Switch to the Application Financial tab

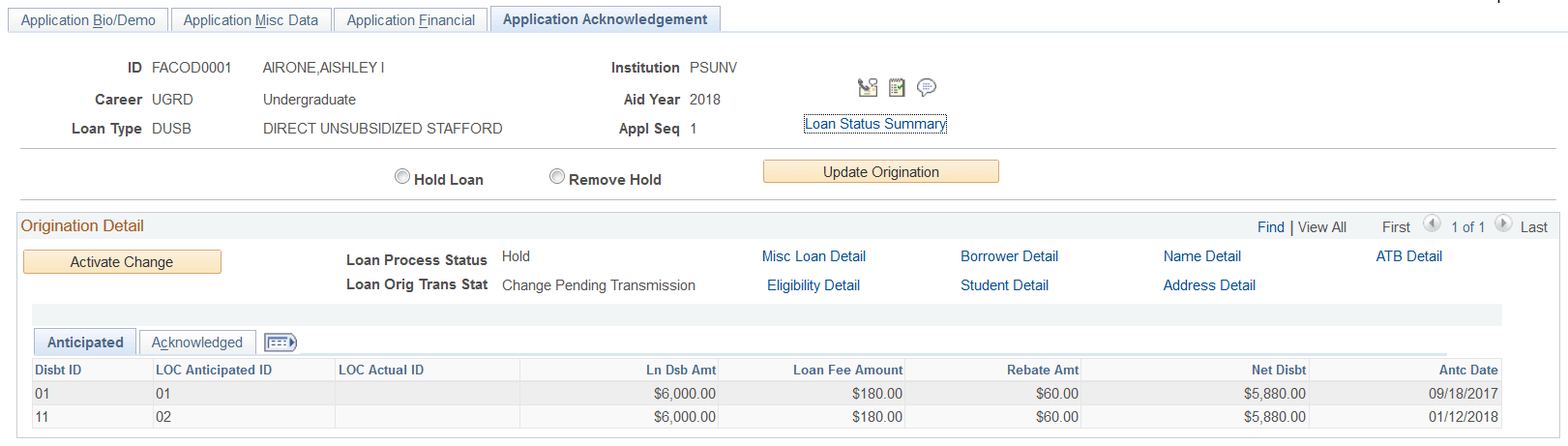(x=411, y=20)
